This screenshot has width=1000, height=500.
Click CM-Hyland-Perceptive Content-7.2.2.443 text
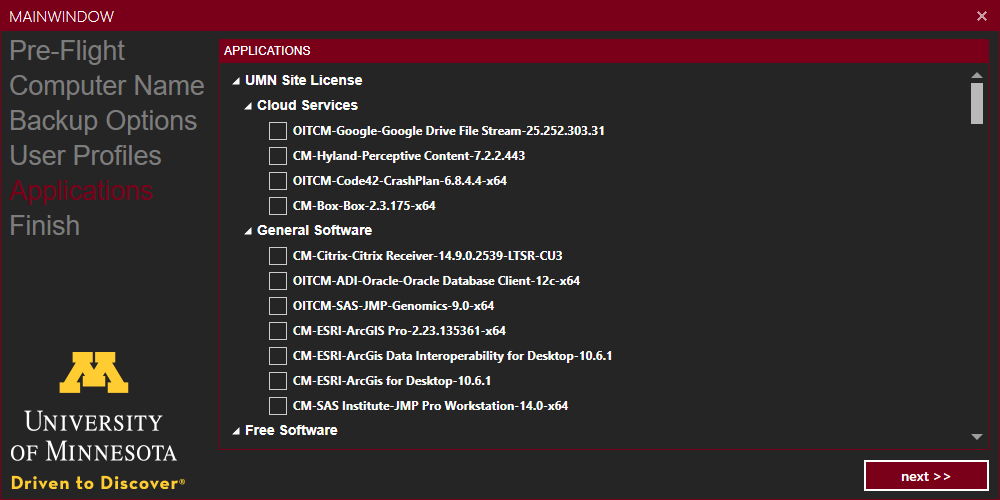[409, 156]
